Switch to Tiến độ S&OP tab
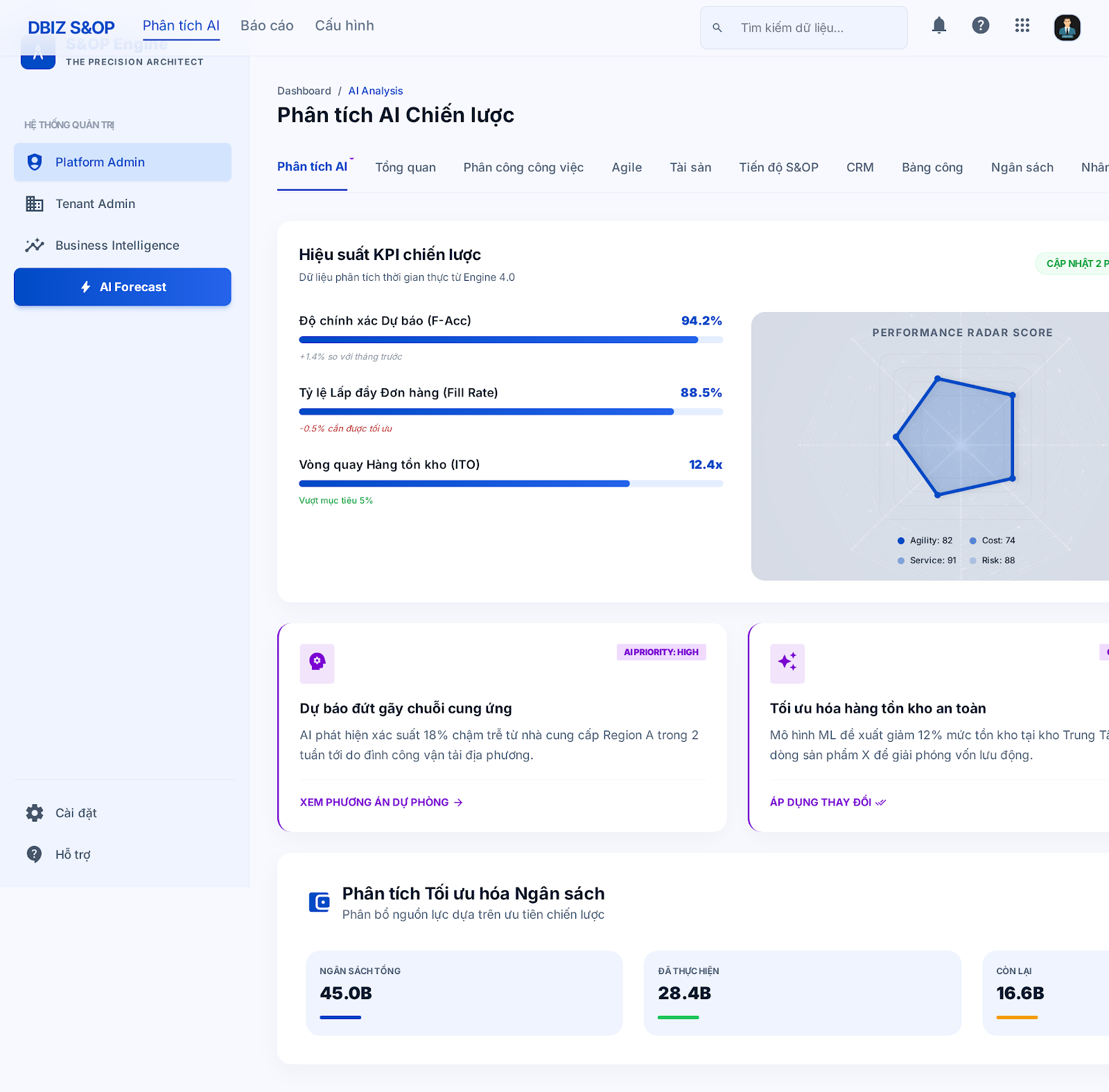 coord(778,168)
